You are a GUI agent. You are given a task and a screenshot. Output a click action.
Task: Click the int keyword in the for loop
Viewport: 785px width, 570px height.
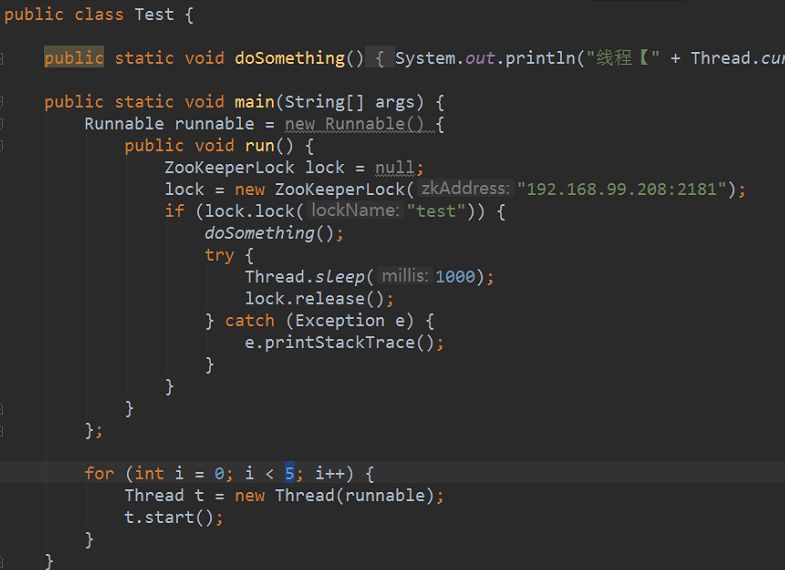[x=149, y=473]
